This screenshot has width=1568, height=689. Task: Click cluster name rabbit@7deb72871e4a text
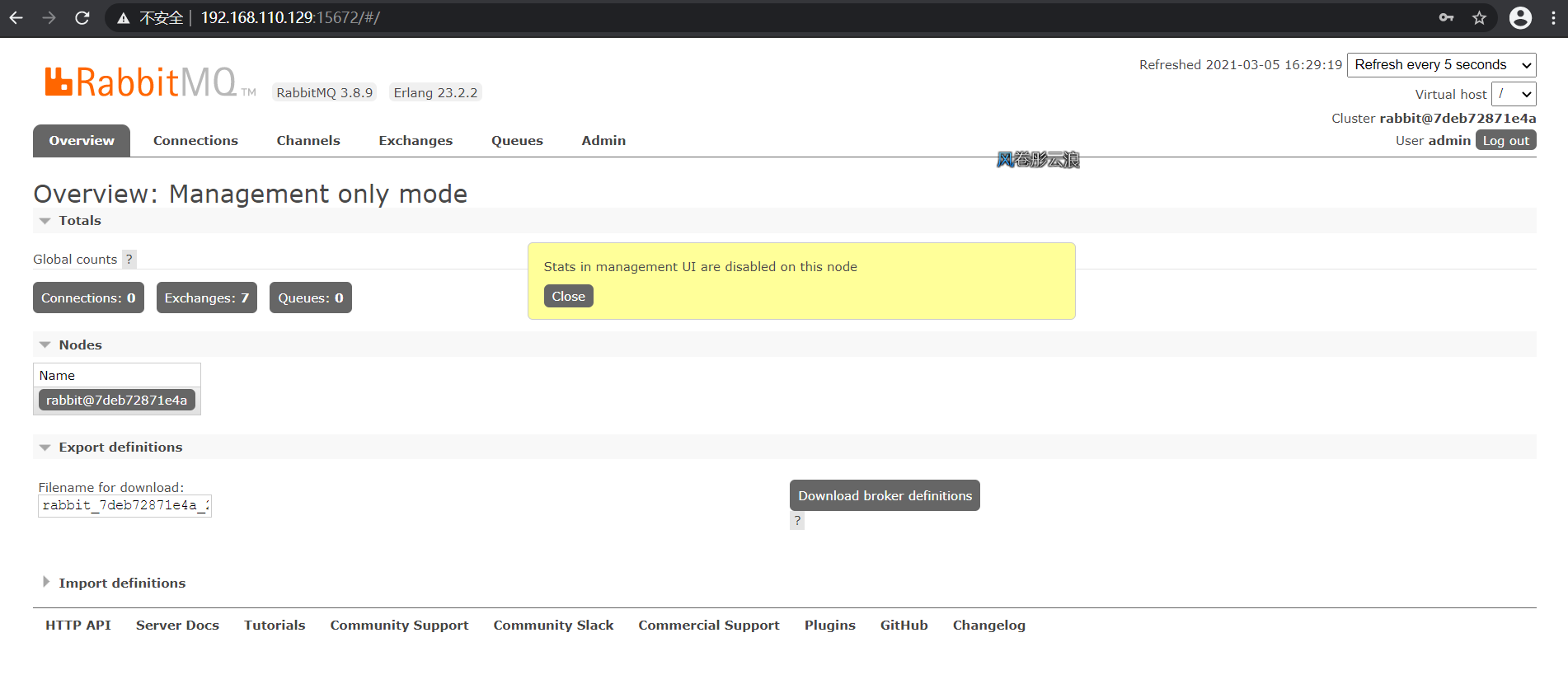[1458, 119]
